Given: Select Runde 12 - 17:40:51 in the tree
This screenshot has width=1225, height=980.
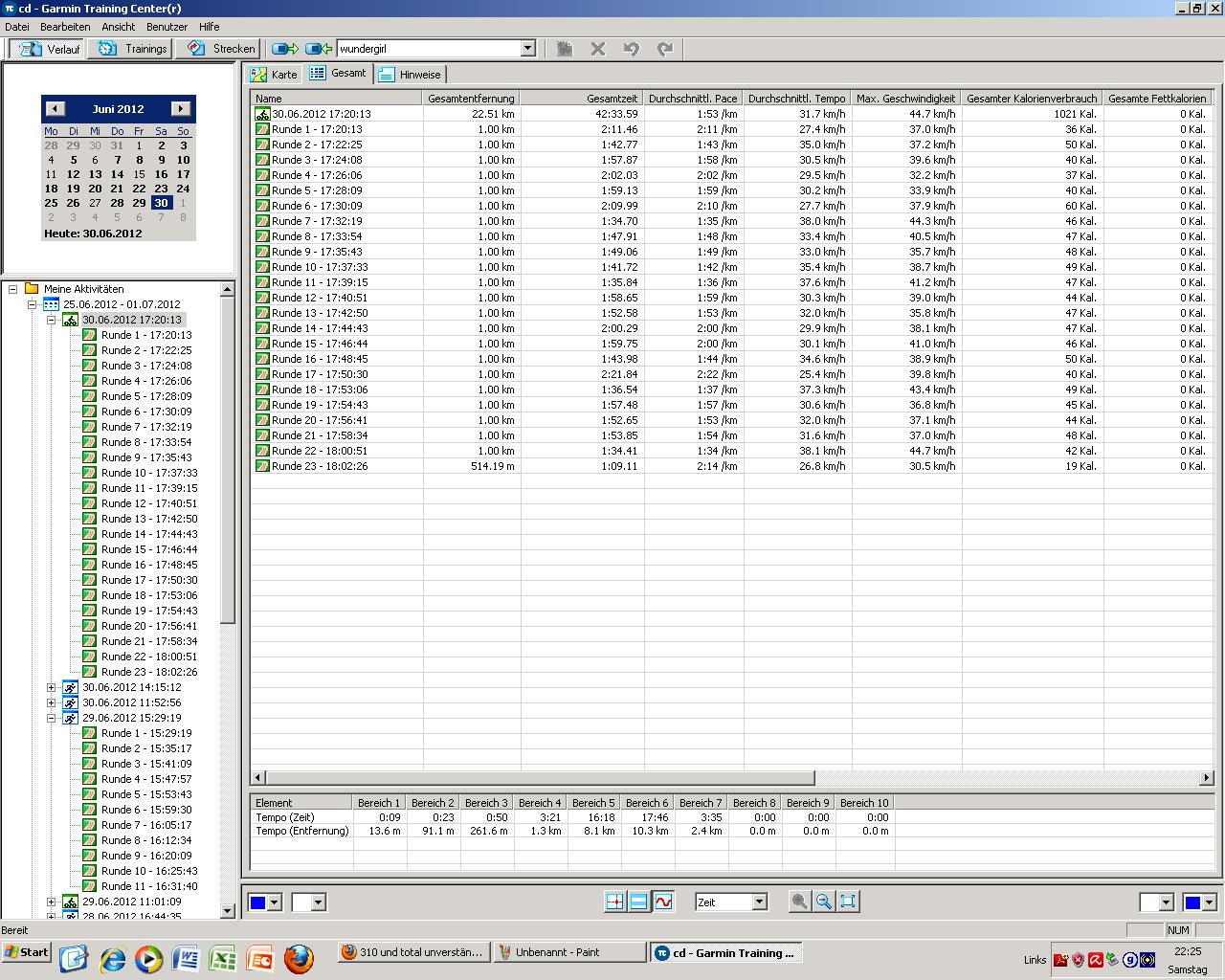Looking at the screenshot, I should coord(148,503).
